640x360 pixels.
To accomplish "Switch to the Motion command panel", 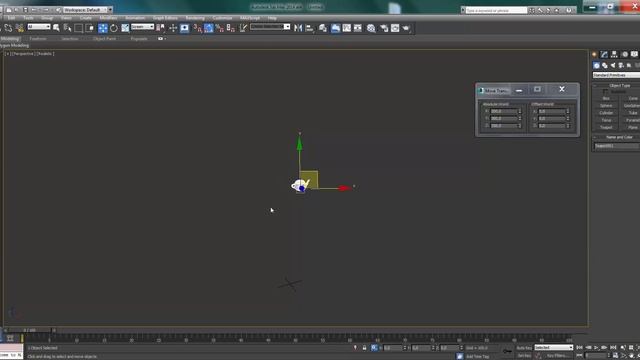I will coord(624,54).
